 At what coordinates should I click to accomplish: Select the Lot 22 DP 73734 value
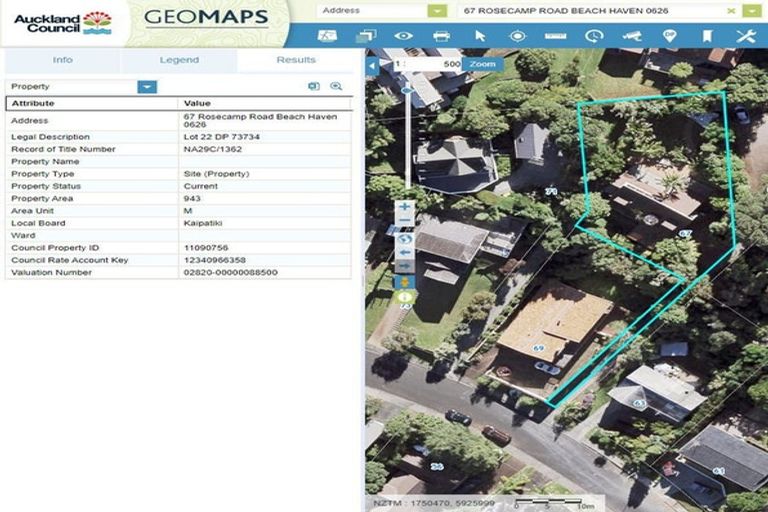point(221,137)
